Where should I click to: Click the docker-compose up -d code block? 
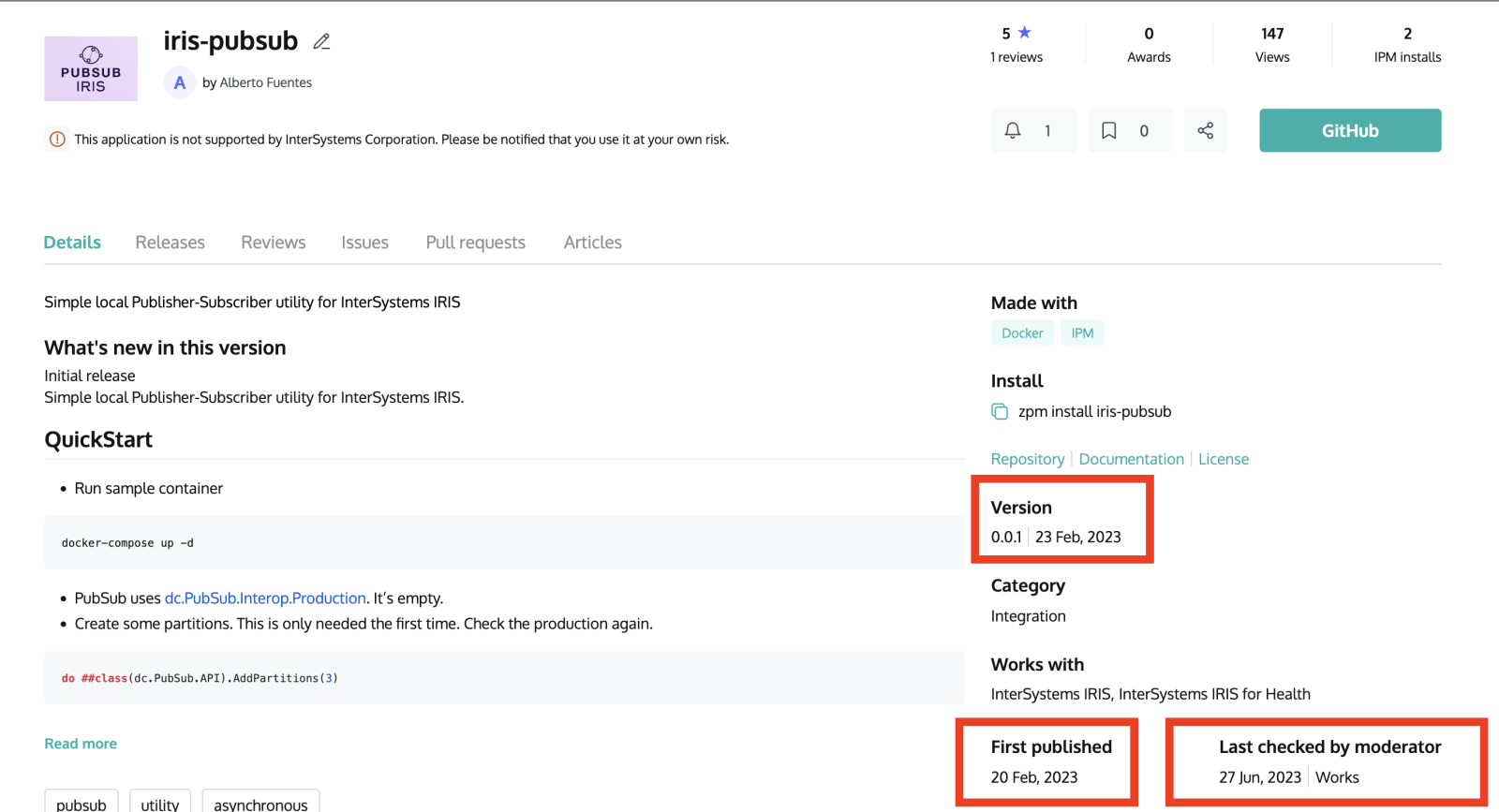504,543
